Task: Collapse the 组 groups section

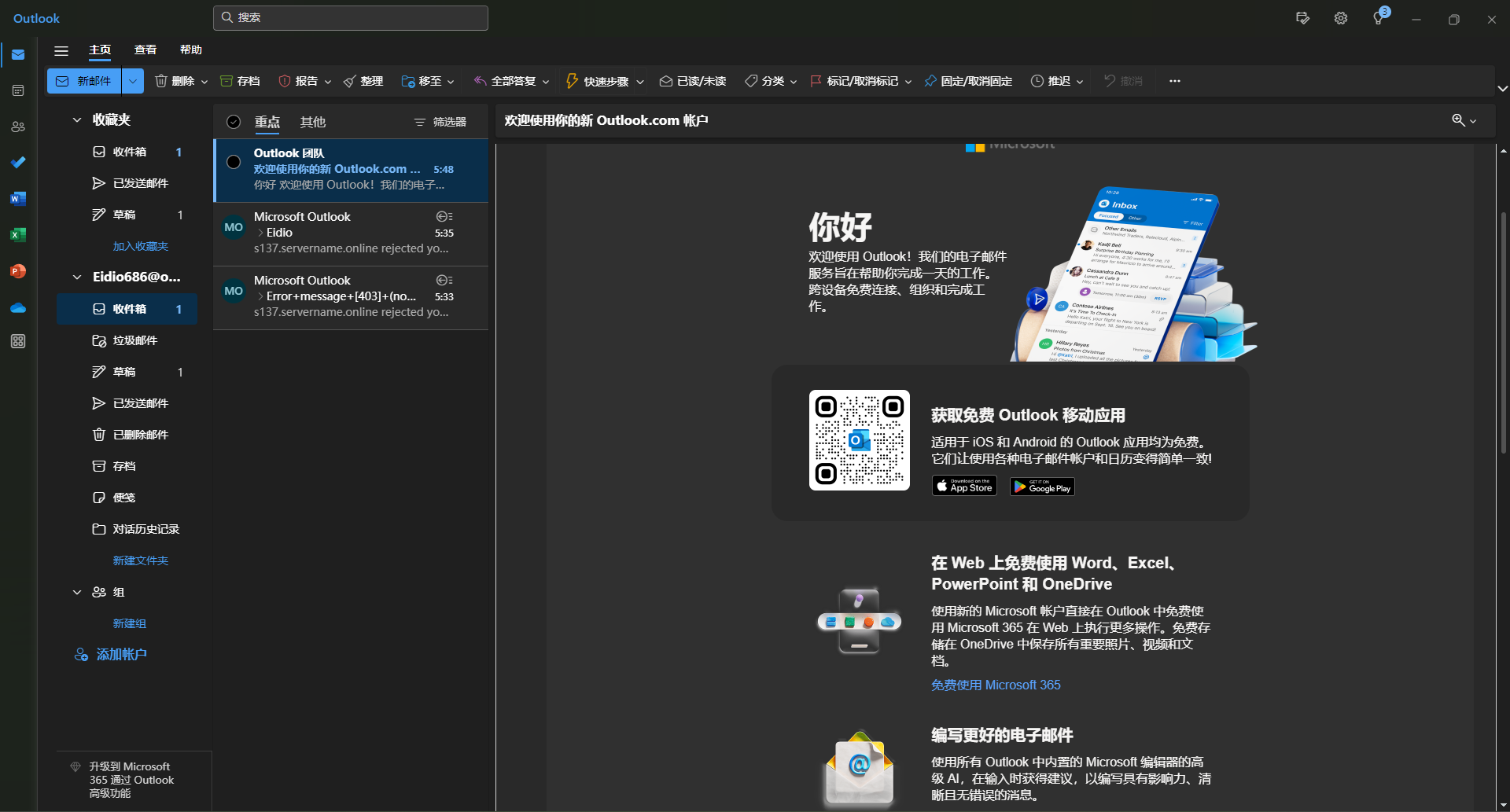Action: pos(77,592)
